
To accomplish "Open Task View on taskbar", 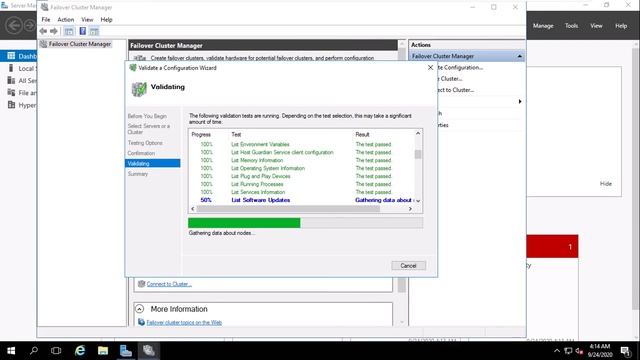I will tap(56, 351).
